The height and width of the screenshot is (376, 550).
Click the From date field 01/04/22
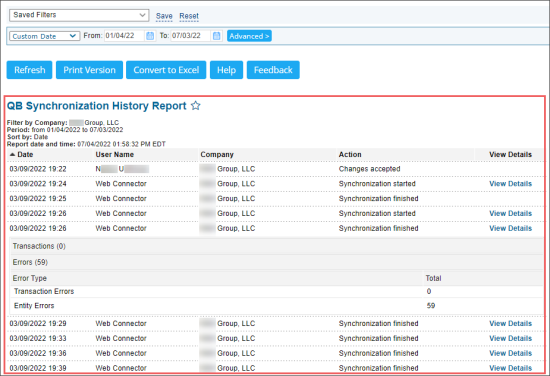tap(124, 36)
